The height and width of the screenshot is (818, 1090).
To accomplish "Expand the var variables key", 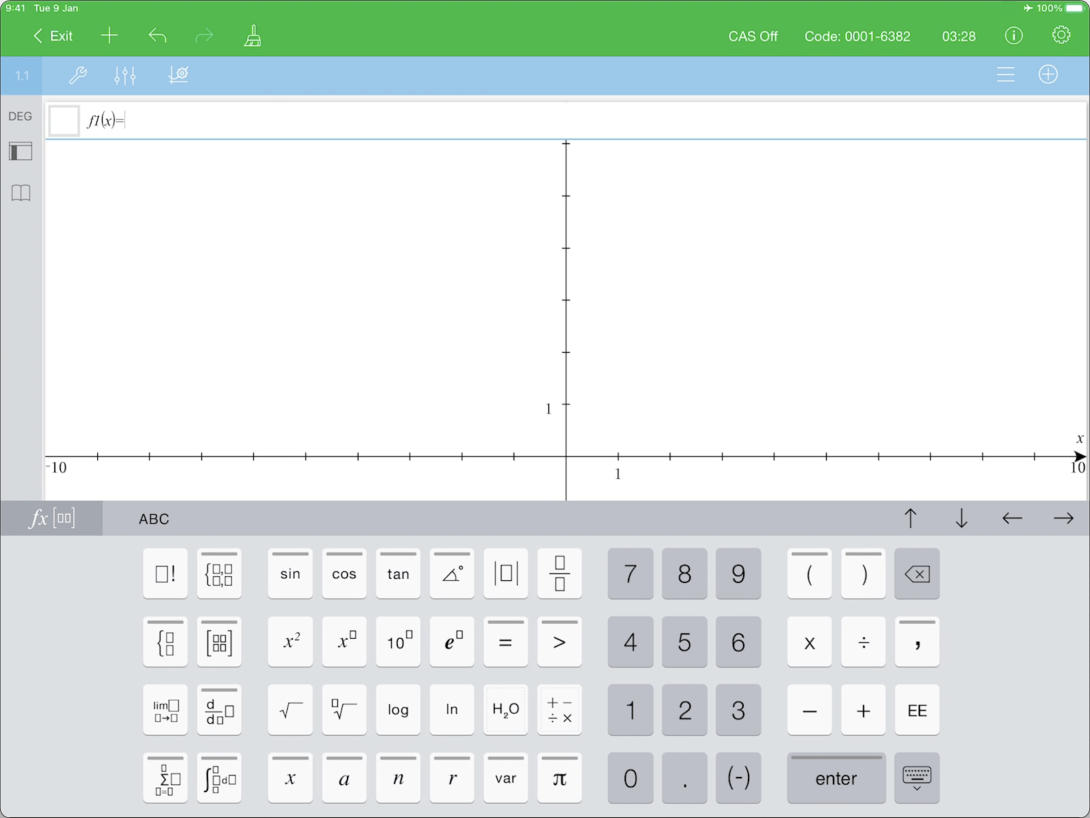I will pyautogui.click(x=505, y=778).
